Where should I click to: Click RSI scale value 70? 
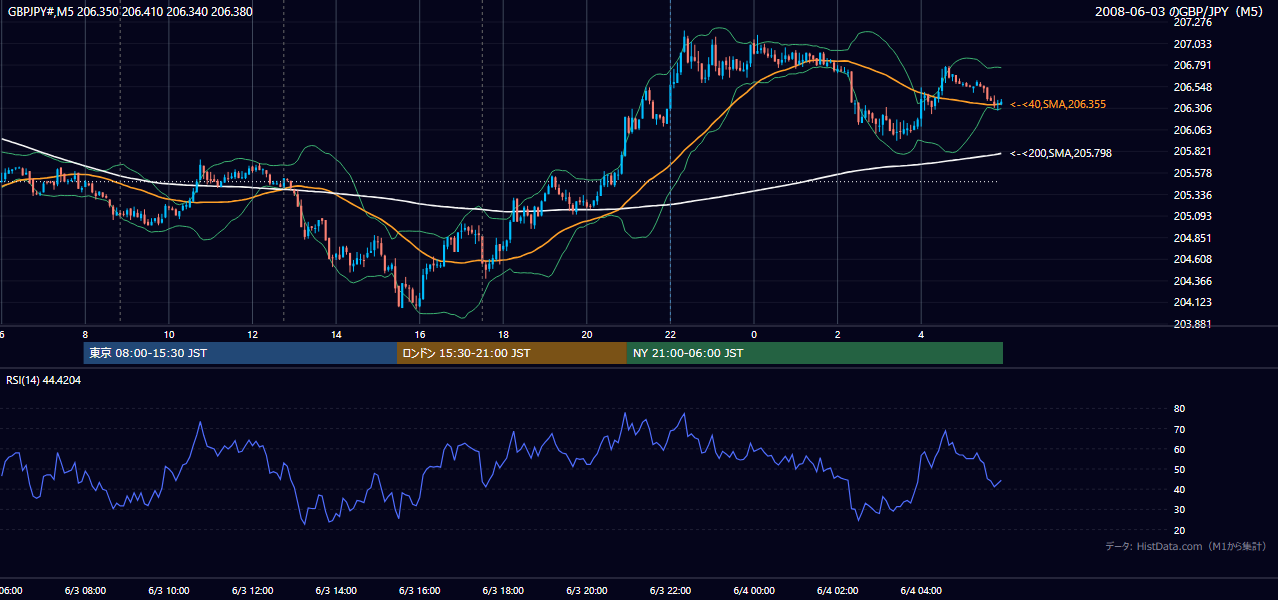1179,430
